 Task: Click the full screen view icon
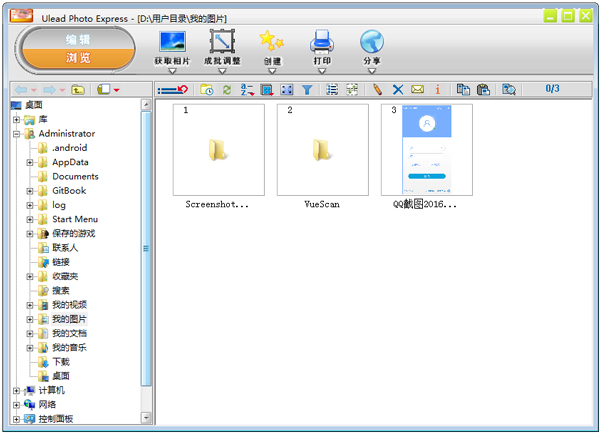[287, 90]
